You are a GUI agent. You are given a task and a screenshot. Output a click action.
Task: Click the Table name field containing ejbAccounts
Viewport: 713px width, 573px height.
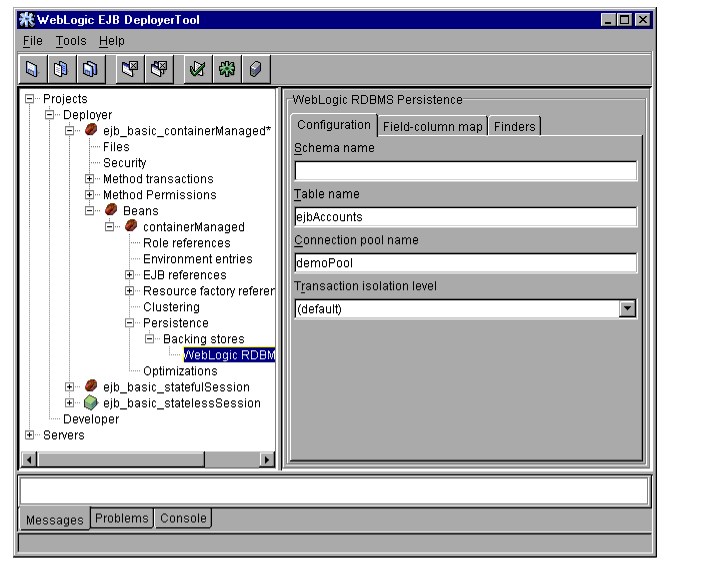click(466, 217)
